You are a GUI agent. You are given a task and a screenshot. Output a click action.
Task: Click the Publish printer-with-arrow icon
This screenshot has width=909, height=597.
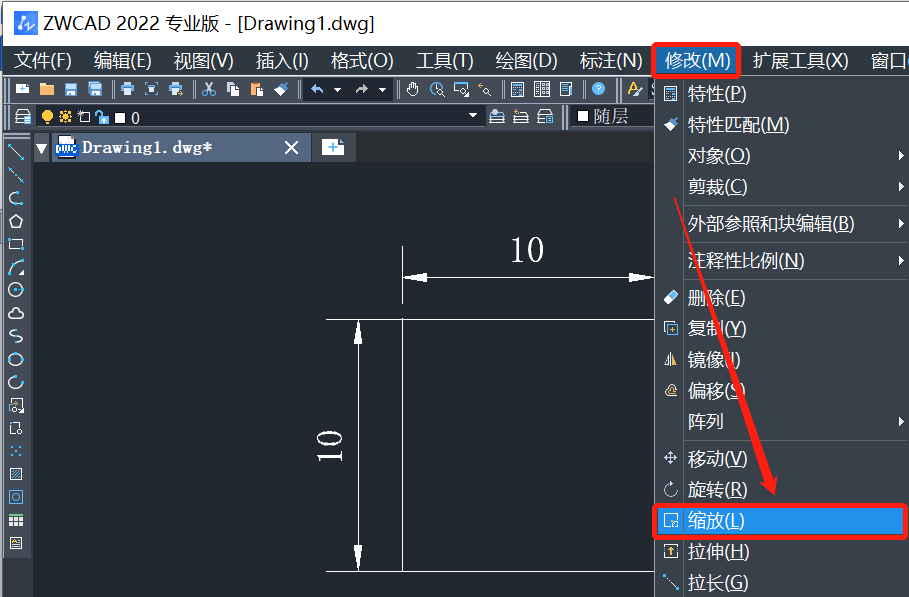176,89
